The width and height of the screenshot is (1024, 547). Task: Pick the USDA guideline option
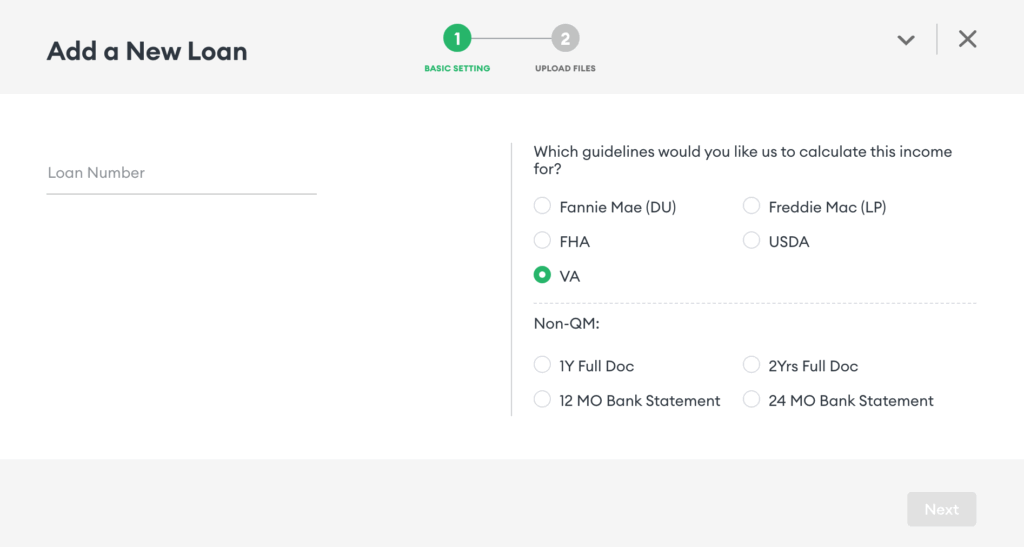[751, 241]
